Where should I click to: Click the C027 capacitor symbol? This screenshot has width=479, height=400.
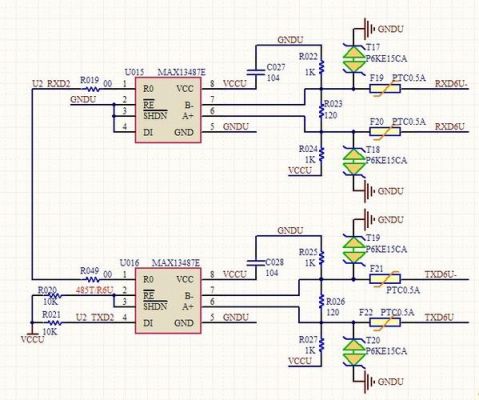click(256, 72)
